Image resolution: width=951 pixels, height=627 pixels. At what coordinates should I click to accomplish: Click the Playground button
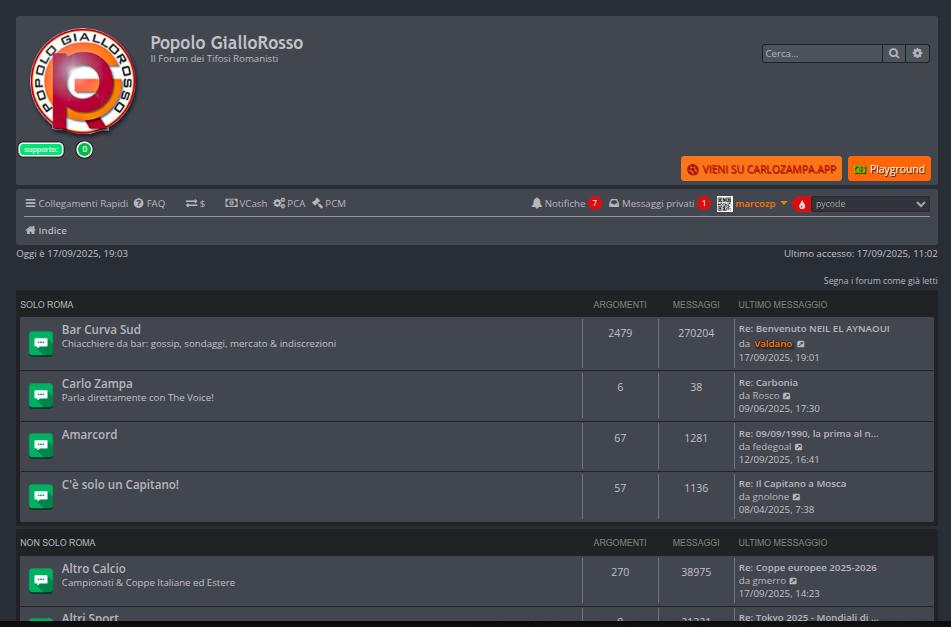[889, 169]
